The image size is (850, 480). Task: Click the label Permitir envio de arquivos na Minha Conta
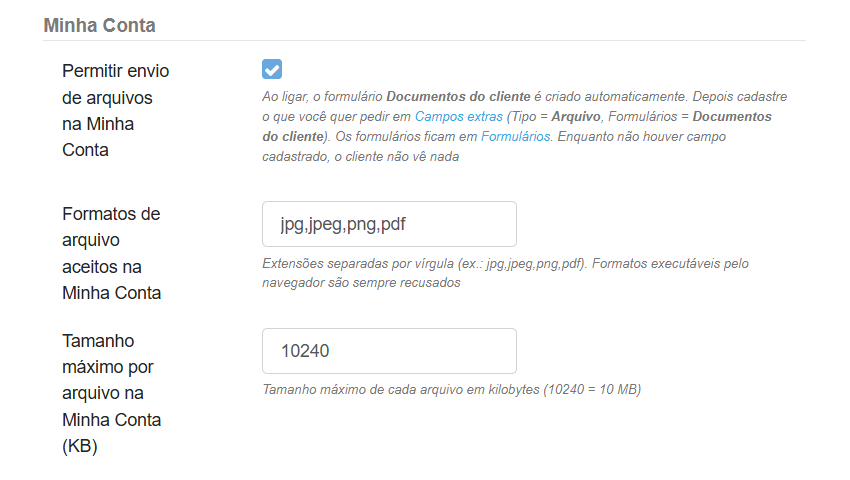pos(115,110)
